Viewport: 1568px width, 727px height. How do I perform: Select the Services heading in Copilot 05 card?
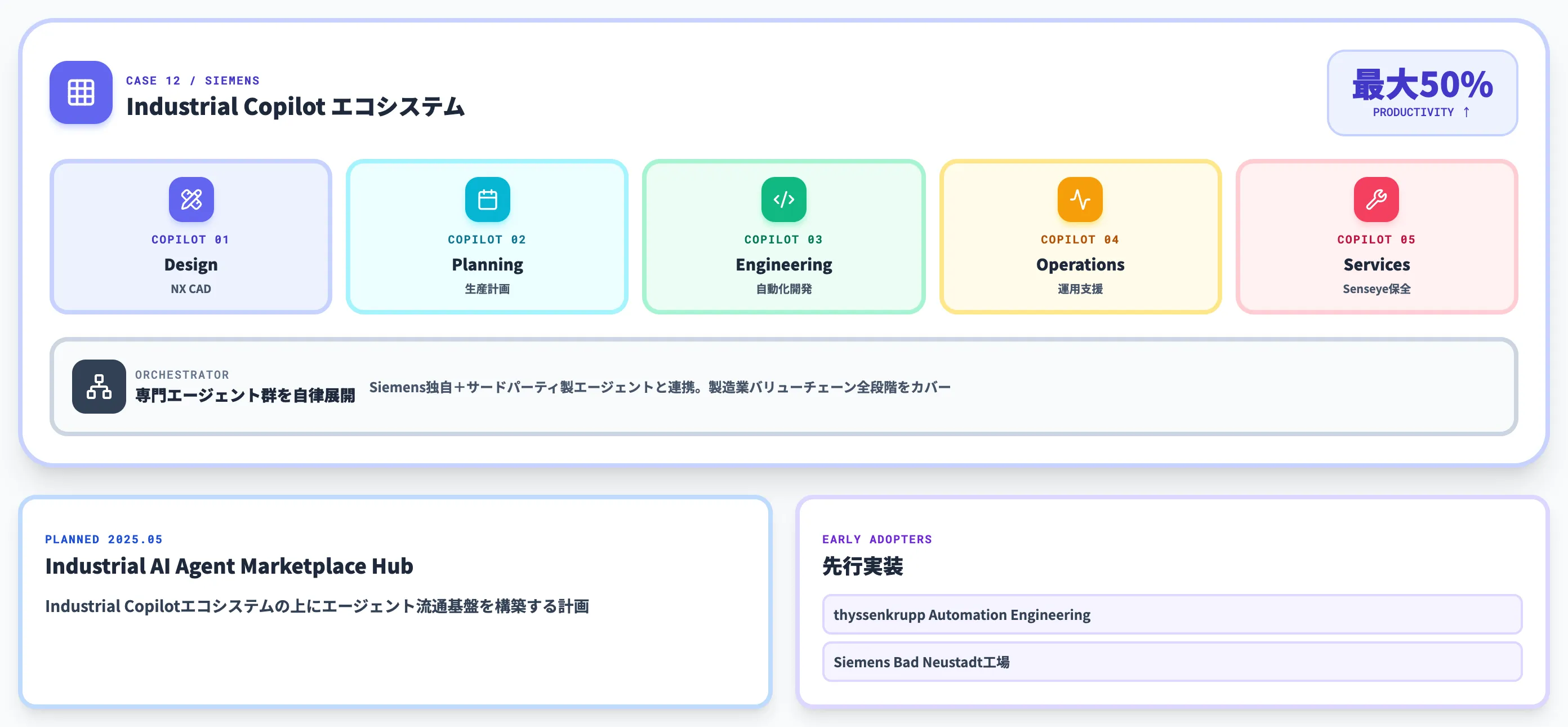pos(1377,265)
